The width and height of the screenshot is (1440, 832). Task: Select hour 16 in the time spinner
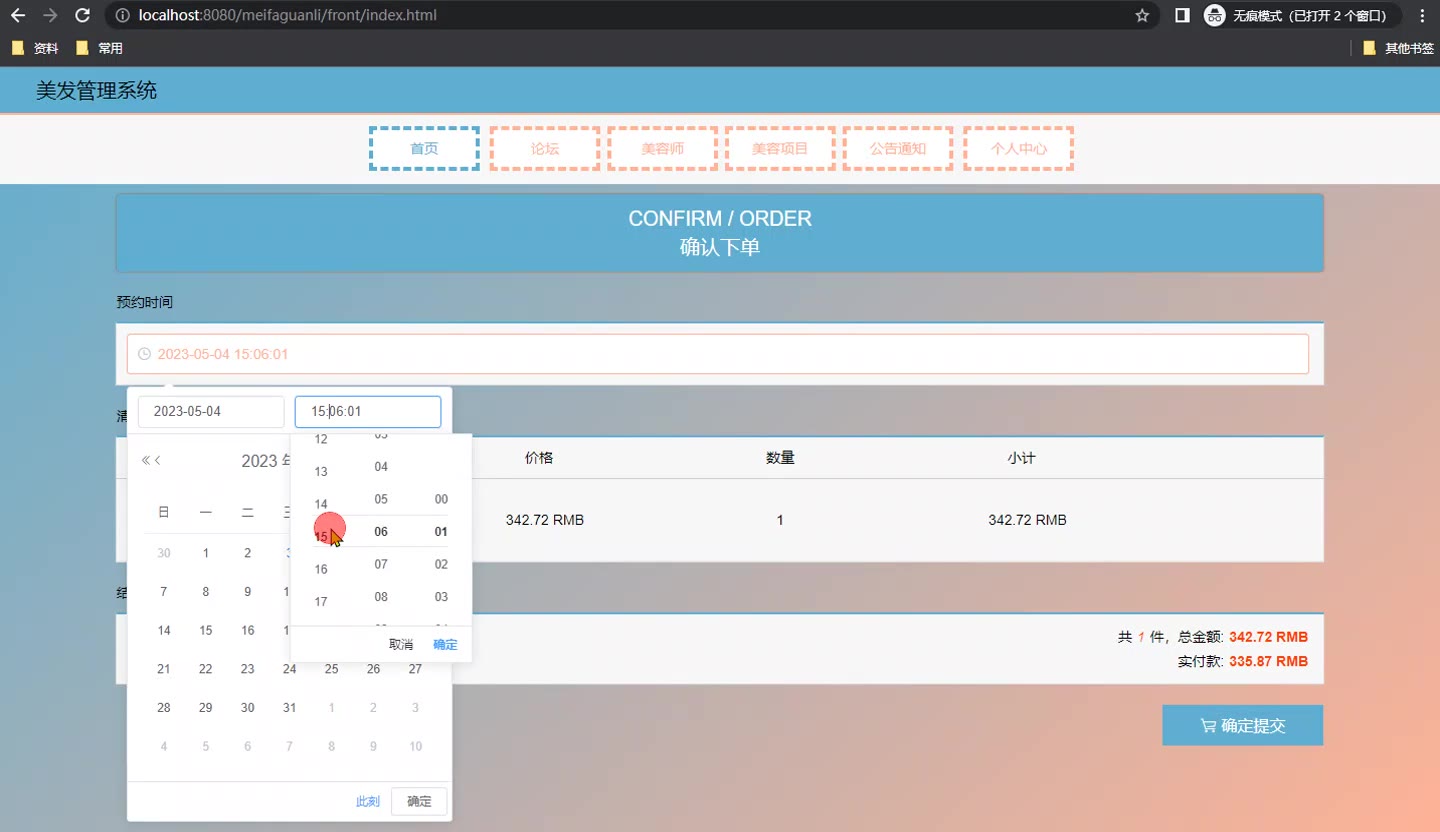(x=321, y=570)
